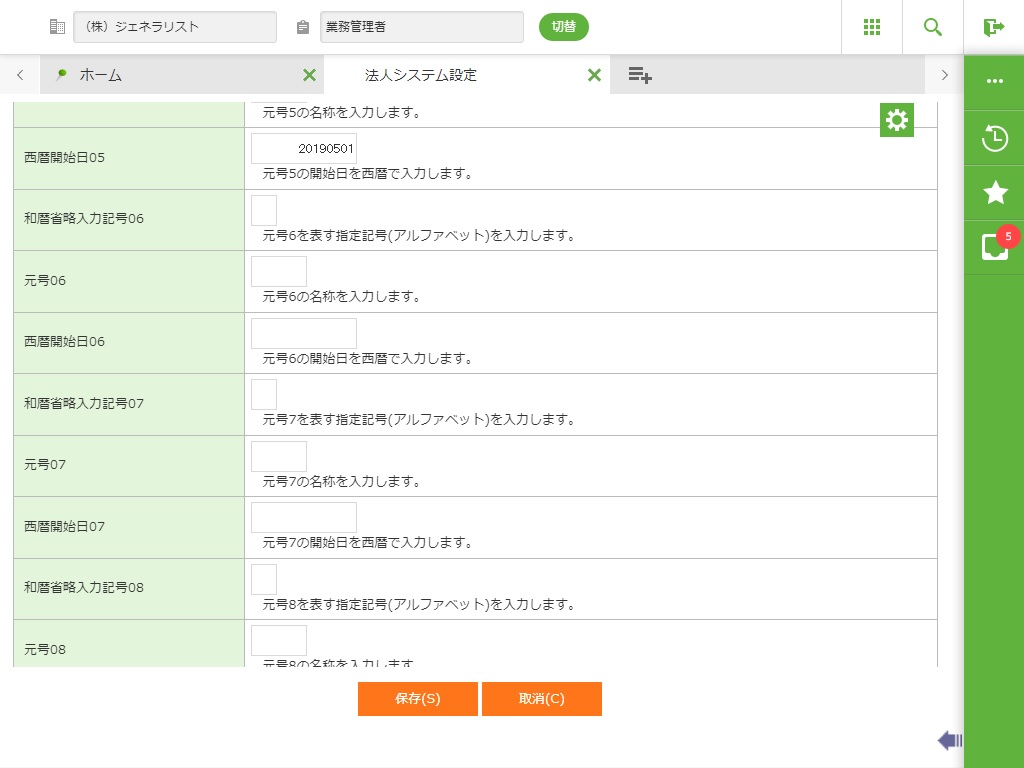
Task: Click the search magnifier icon
Action: coord(933,27)
